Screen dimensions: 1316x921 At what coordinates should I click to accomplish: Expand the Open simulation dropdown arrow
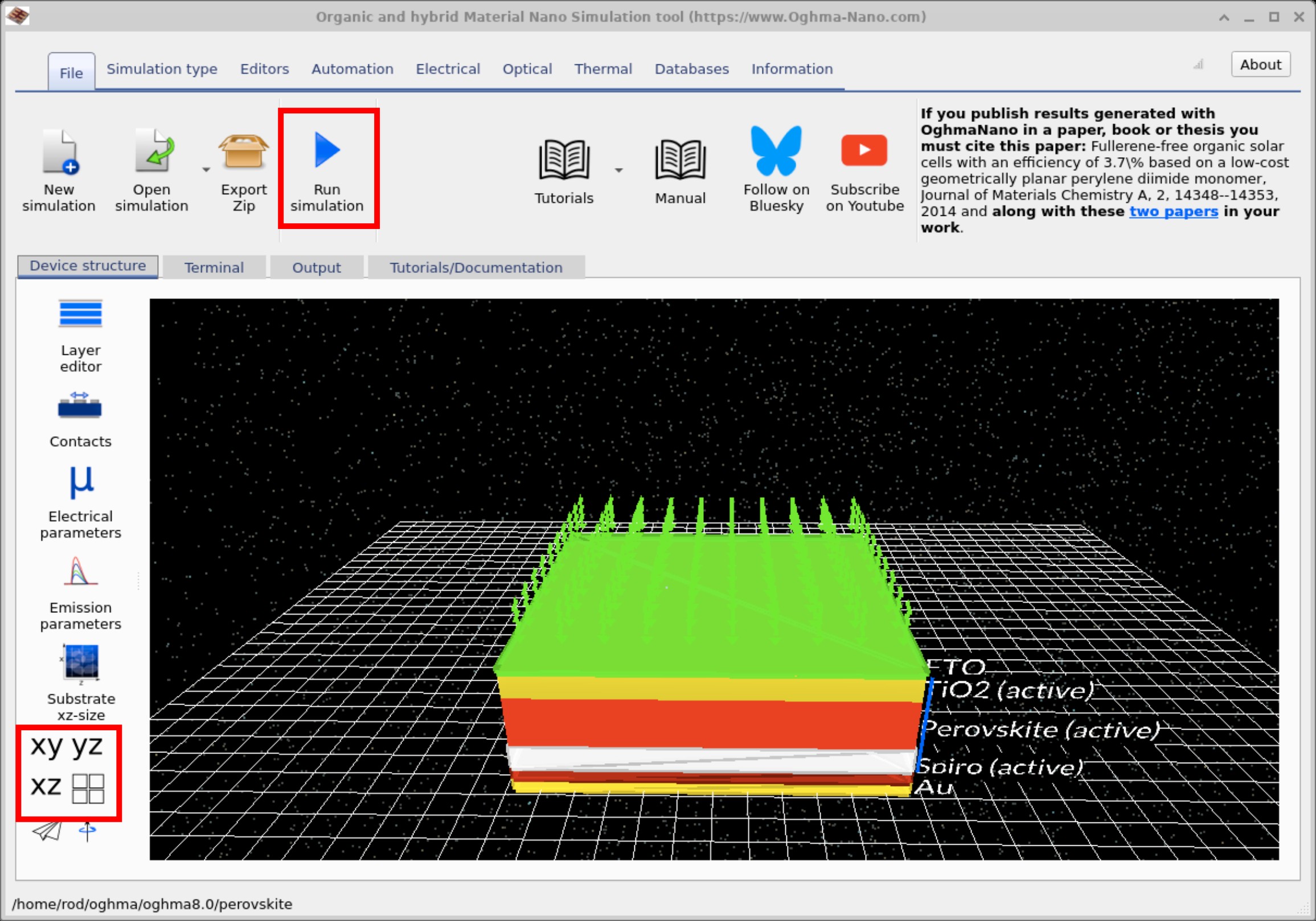click(x=206, y=170)
